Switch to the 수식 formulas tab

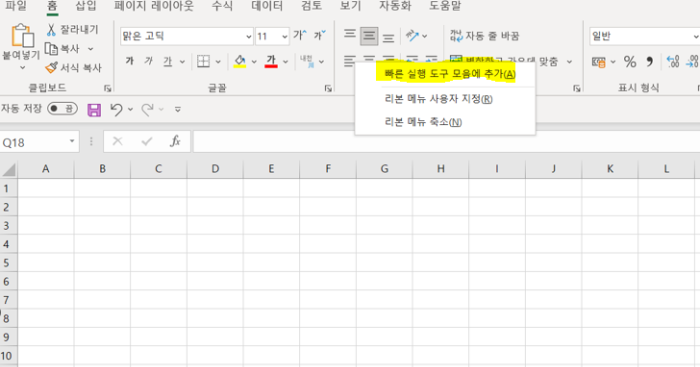click(222, 6)
